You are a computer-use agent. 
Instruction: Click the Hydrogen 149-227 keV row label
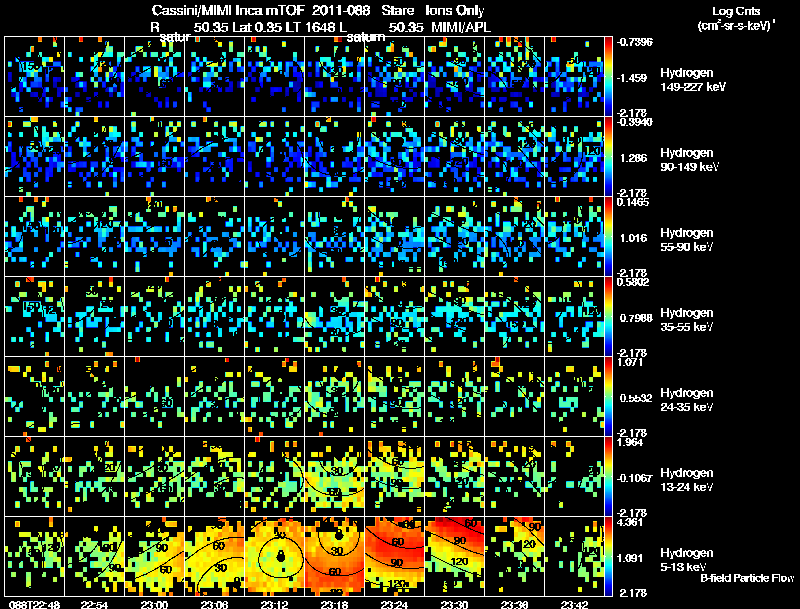click(693, 80)
